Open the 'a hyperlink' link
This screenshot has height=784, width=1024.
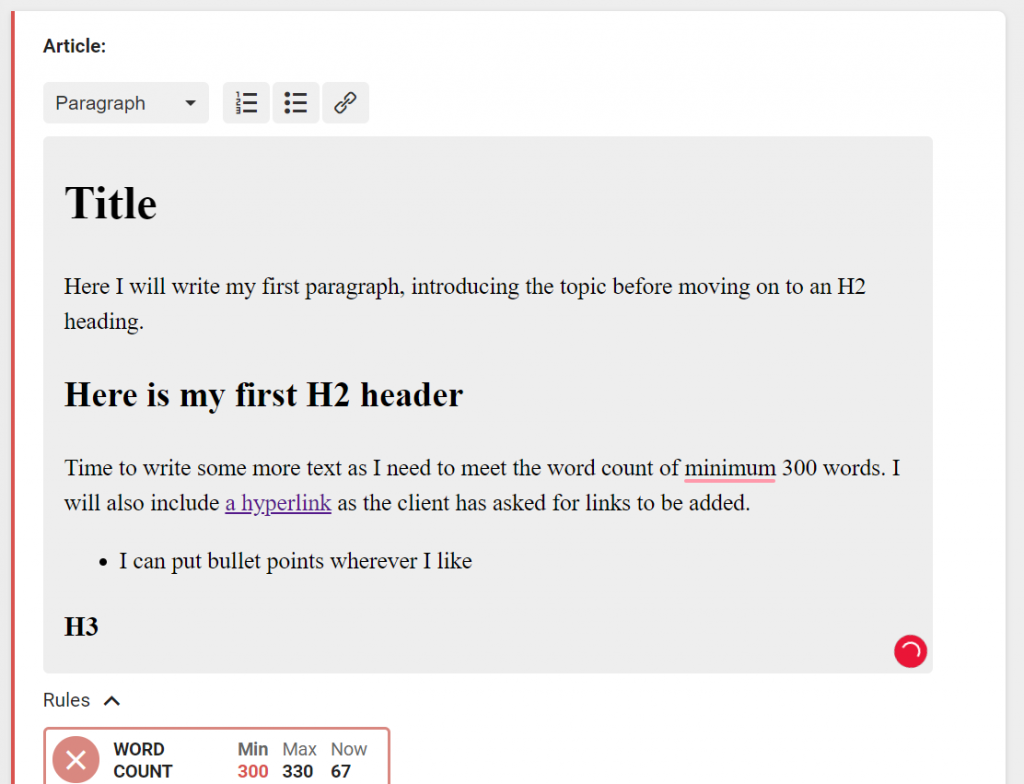(x=278, y=503)
